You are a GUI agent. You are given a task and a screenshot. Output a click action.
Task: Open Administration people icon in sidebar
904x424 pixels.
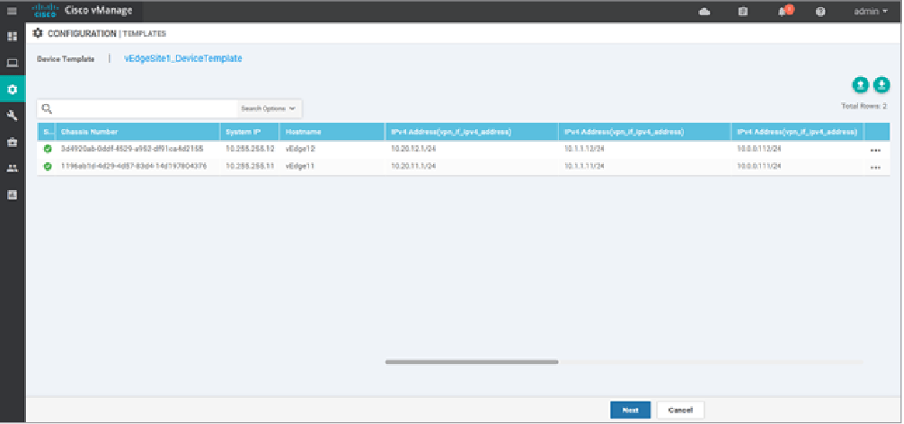[12, 168]
